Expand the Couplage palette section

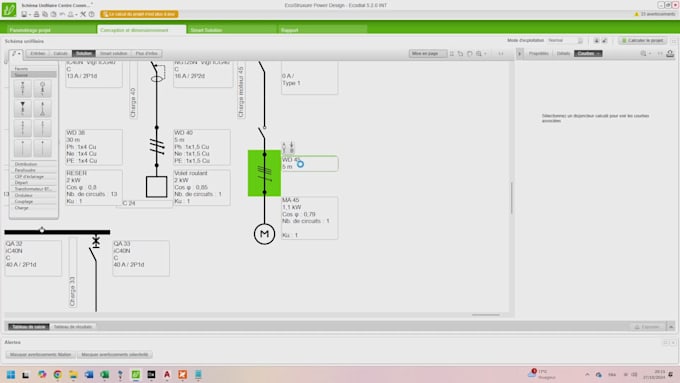point(34,202)
